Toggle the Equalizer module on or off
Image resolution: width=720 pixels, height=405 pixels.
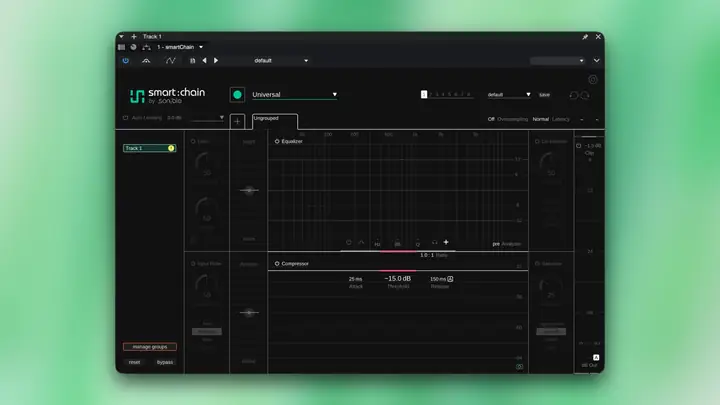point(277,141)
